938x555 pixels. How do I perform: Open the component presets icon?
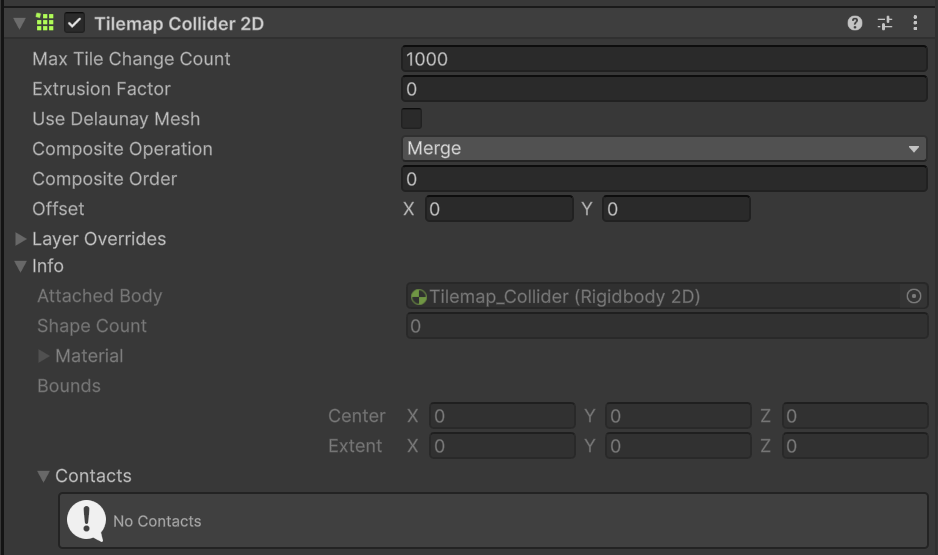[x=884, y=23]
